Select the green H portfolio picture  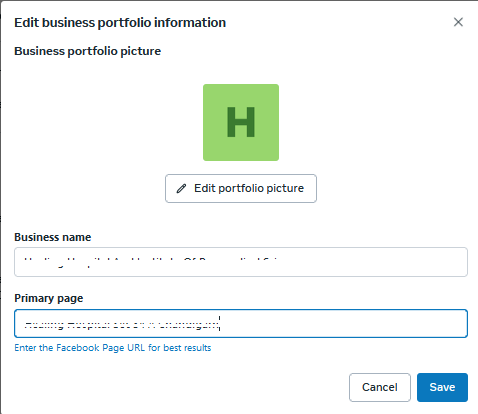point(241,122)
